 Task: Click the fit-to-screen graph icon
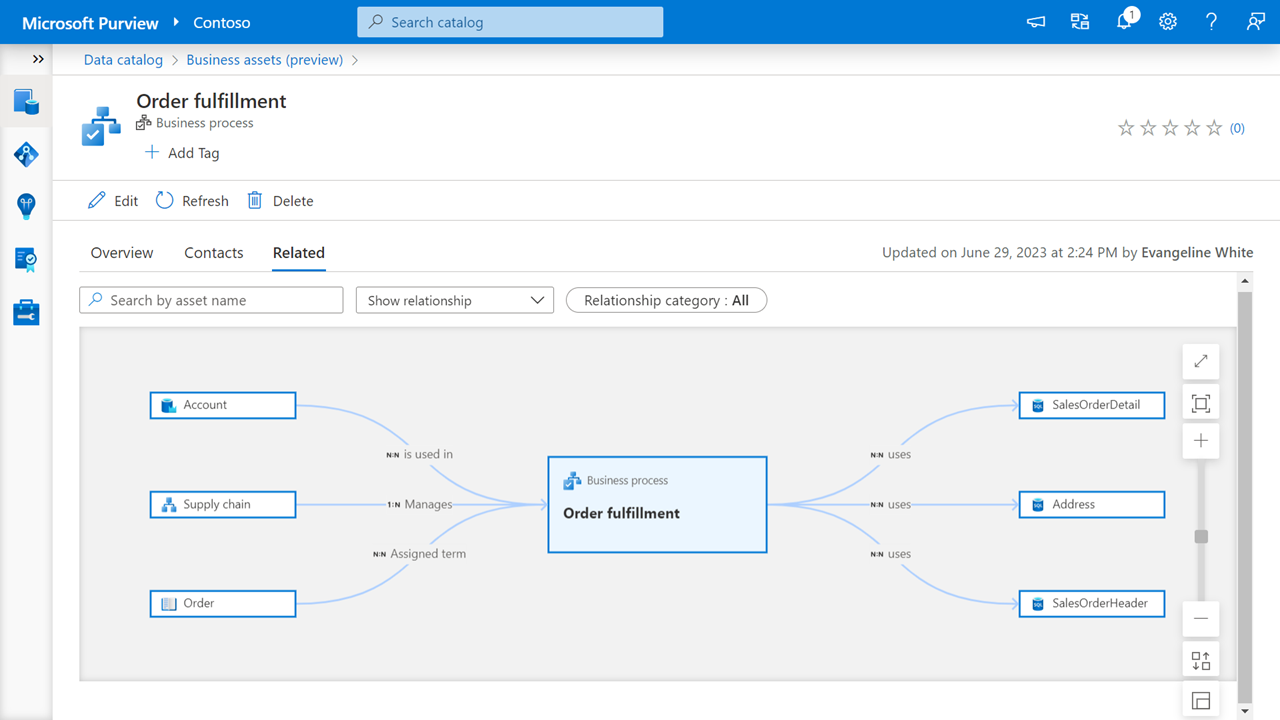1200,403
